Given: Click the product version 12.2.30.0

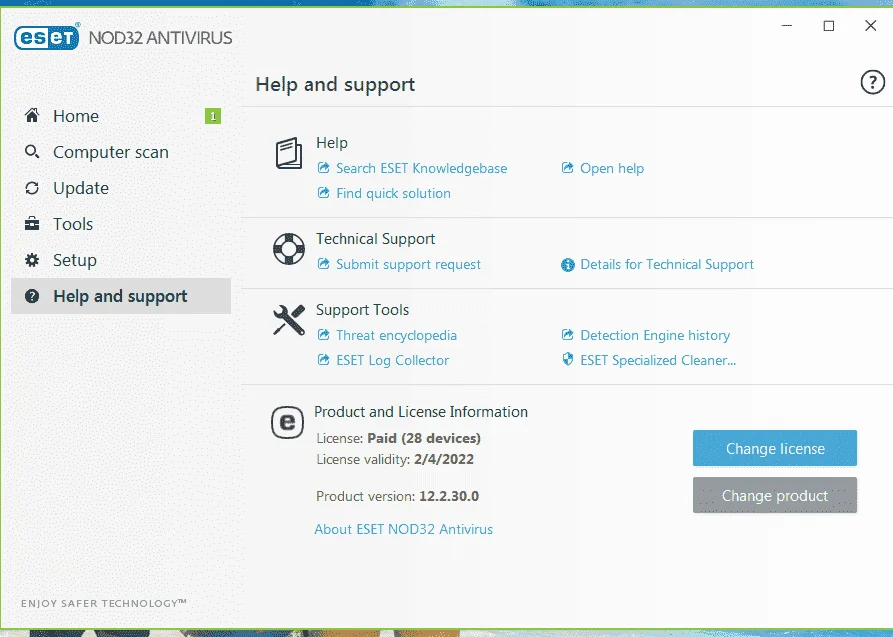Looking at the screenshot, I should click(x=449, y=496).
